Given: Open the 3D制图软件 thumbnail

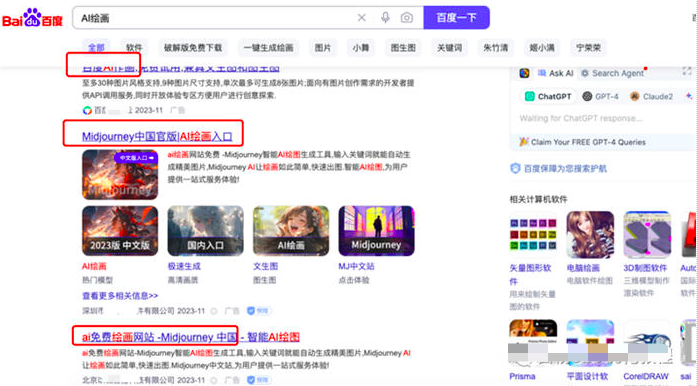Looking at the screenshot, I should 647,234.
